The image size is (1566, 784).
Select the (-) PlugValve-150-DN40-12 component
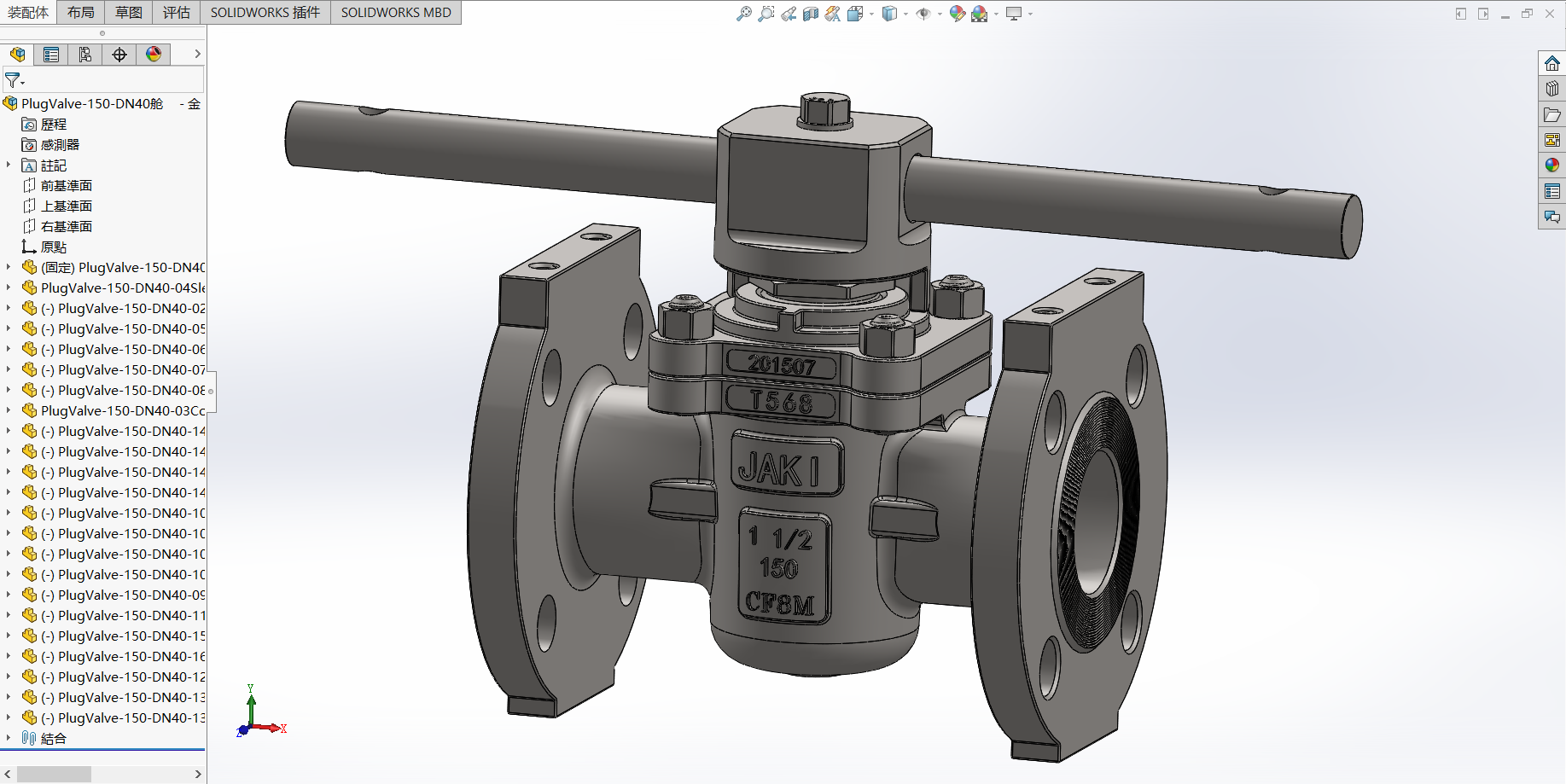[114, 677]
